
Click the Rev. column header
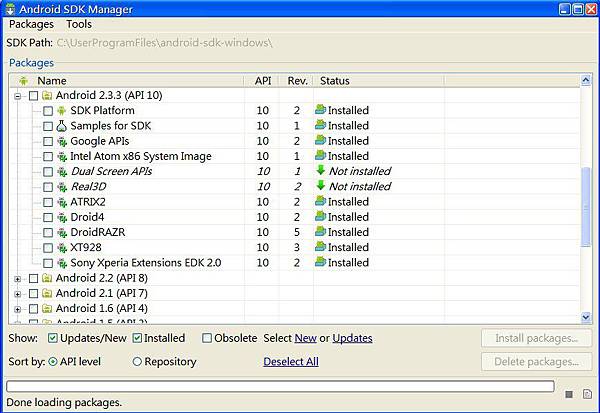point(297,81)
